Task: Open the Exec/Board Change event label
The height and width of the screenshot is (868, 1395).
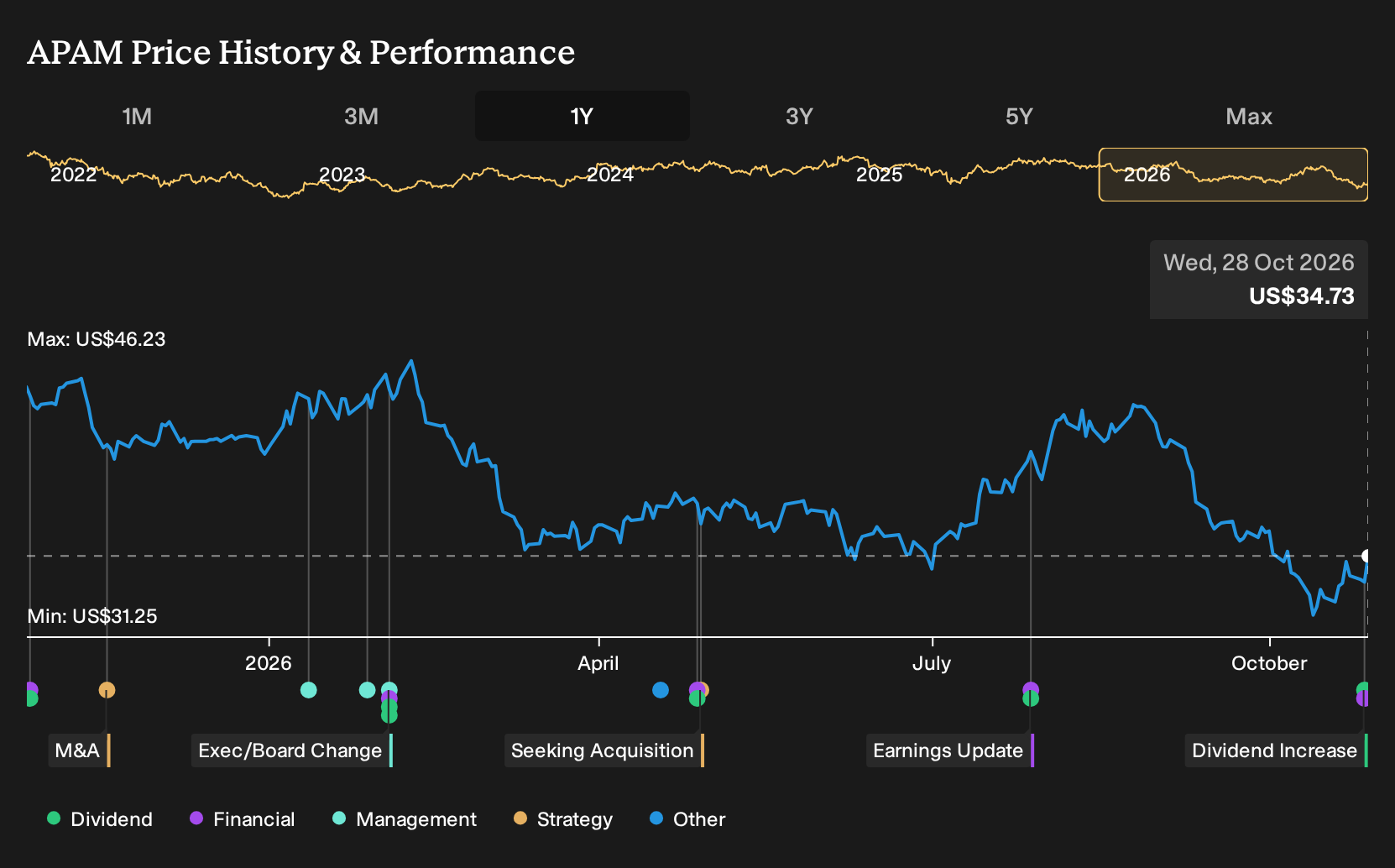Action: tap(291, 750)
